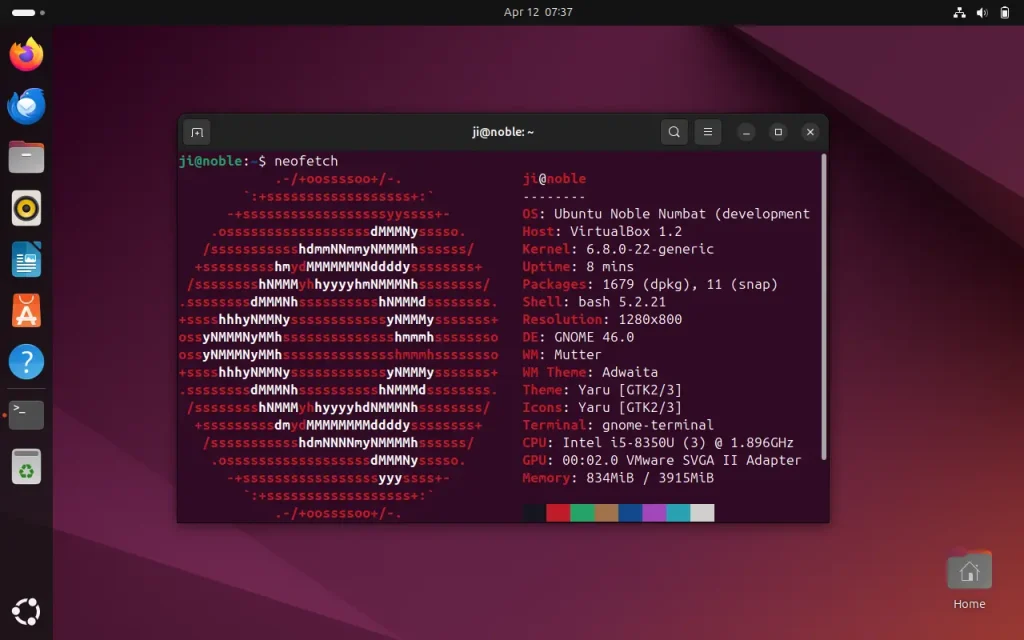
Task: Click the 'neofetch' command text
Action: [306, 161]
